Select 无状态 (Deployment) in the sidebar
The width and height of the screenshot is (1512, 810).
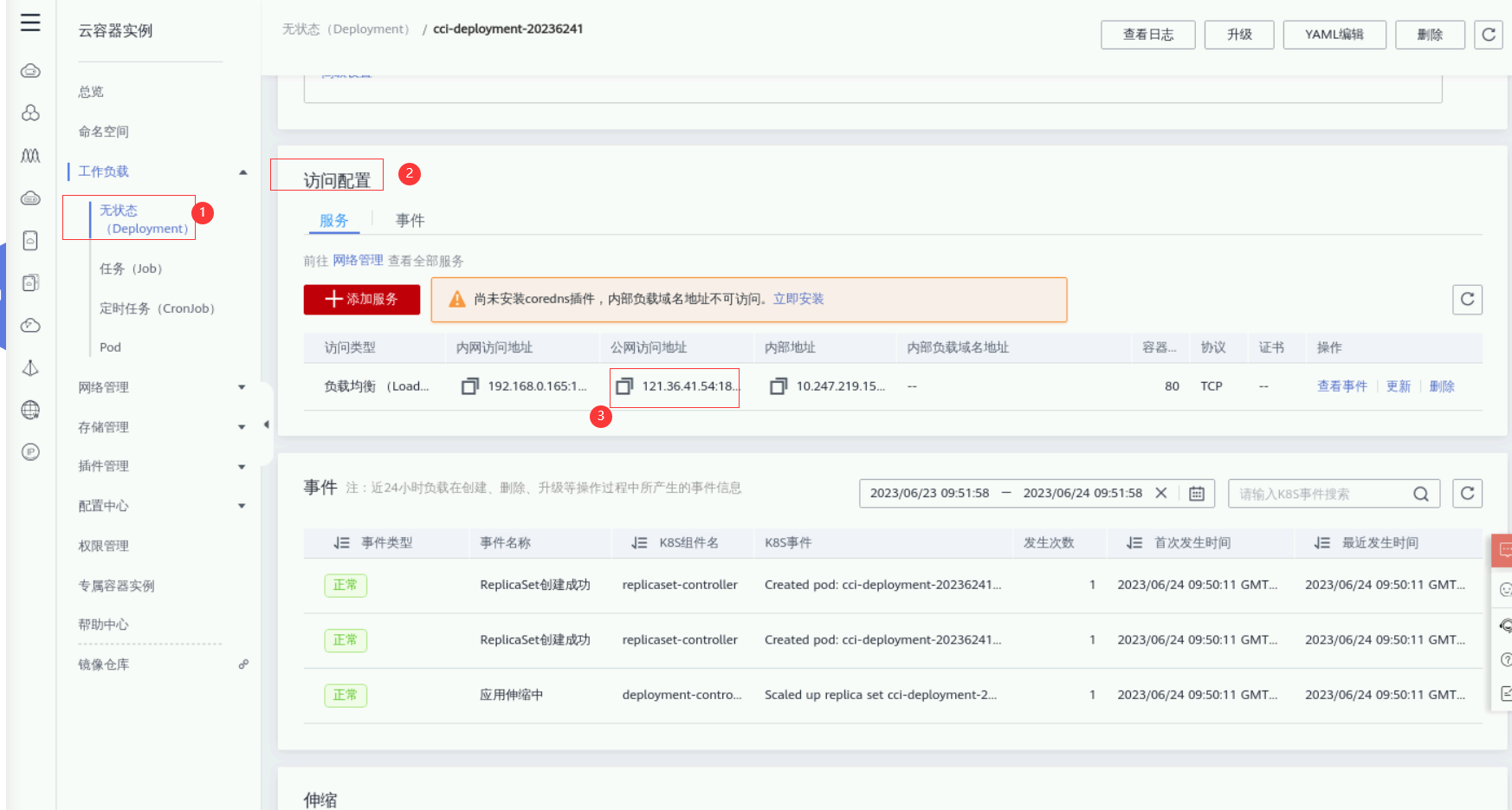click(144, 219)
